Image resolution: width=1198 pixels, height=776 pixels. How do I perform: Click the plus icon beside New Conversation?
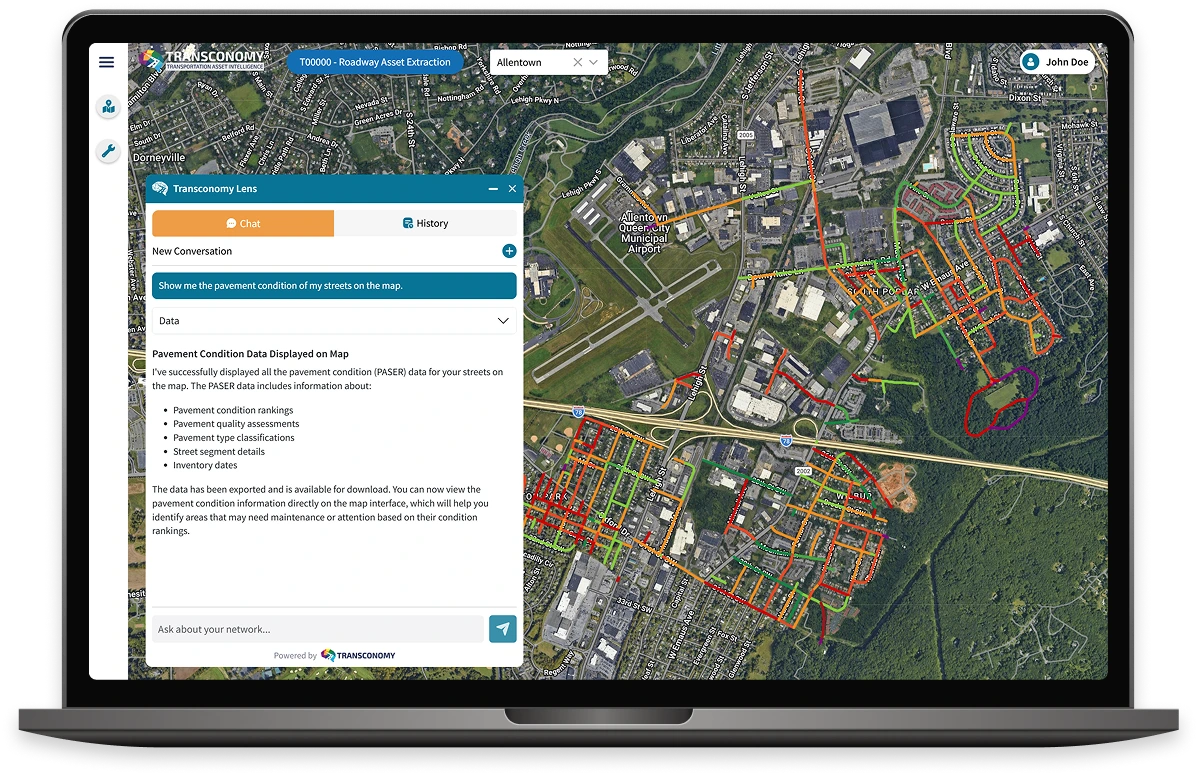pos(509,251)
